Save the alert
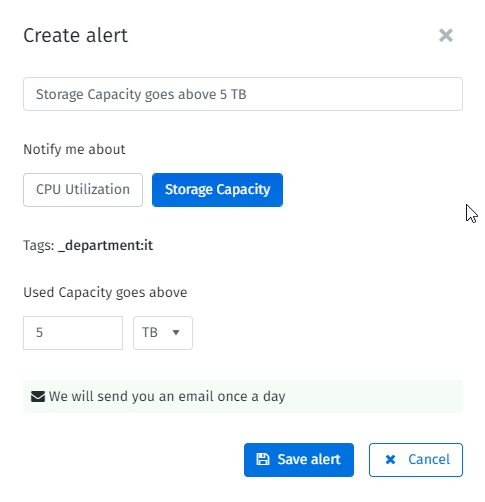 (x=299, y=460)
